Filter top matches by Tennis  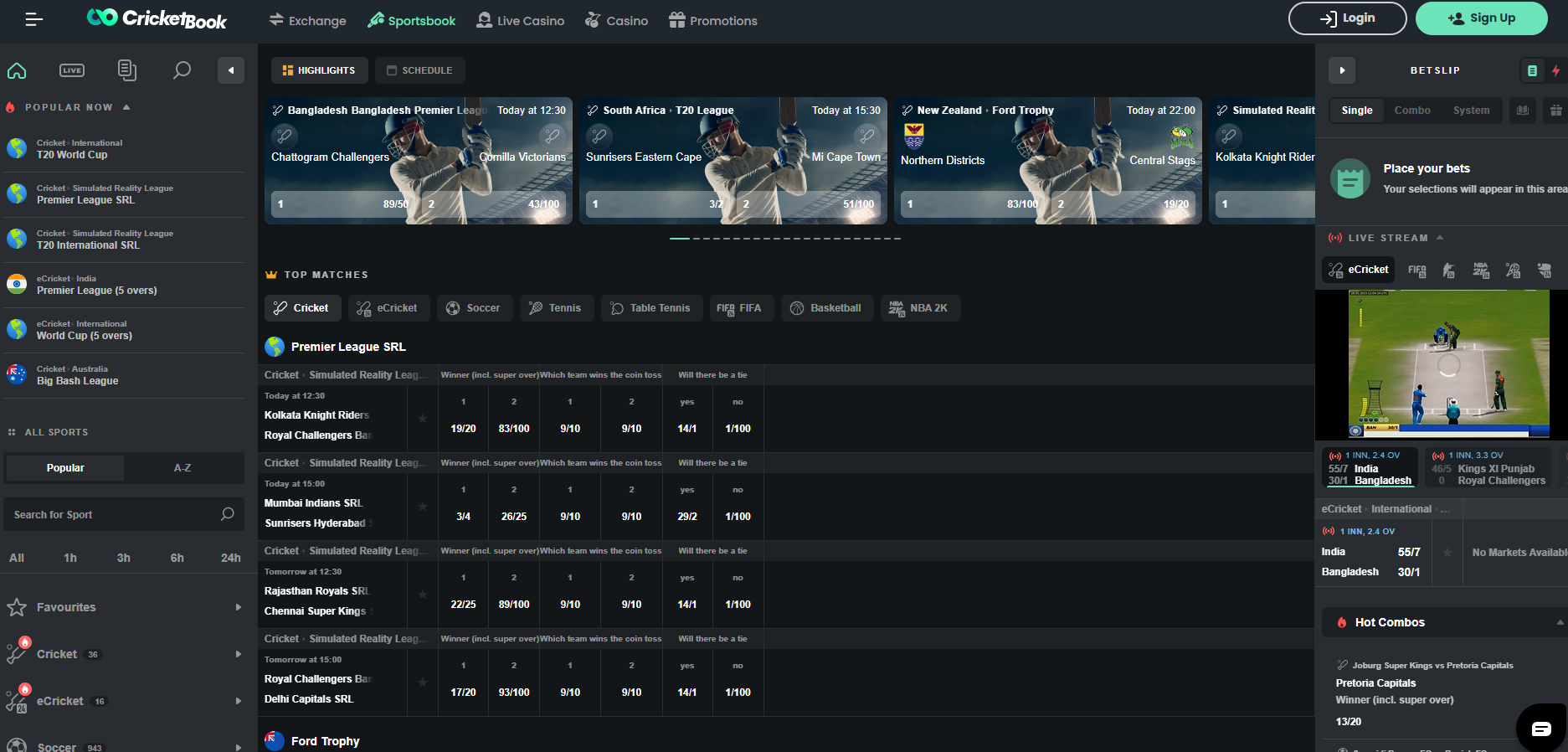556,308
